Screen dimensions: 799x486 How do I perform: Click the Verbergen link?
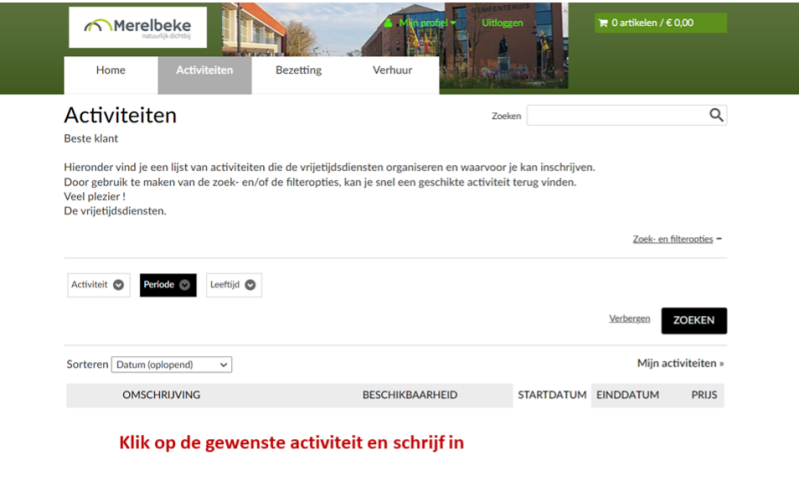(x=629, y=319)
